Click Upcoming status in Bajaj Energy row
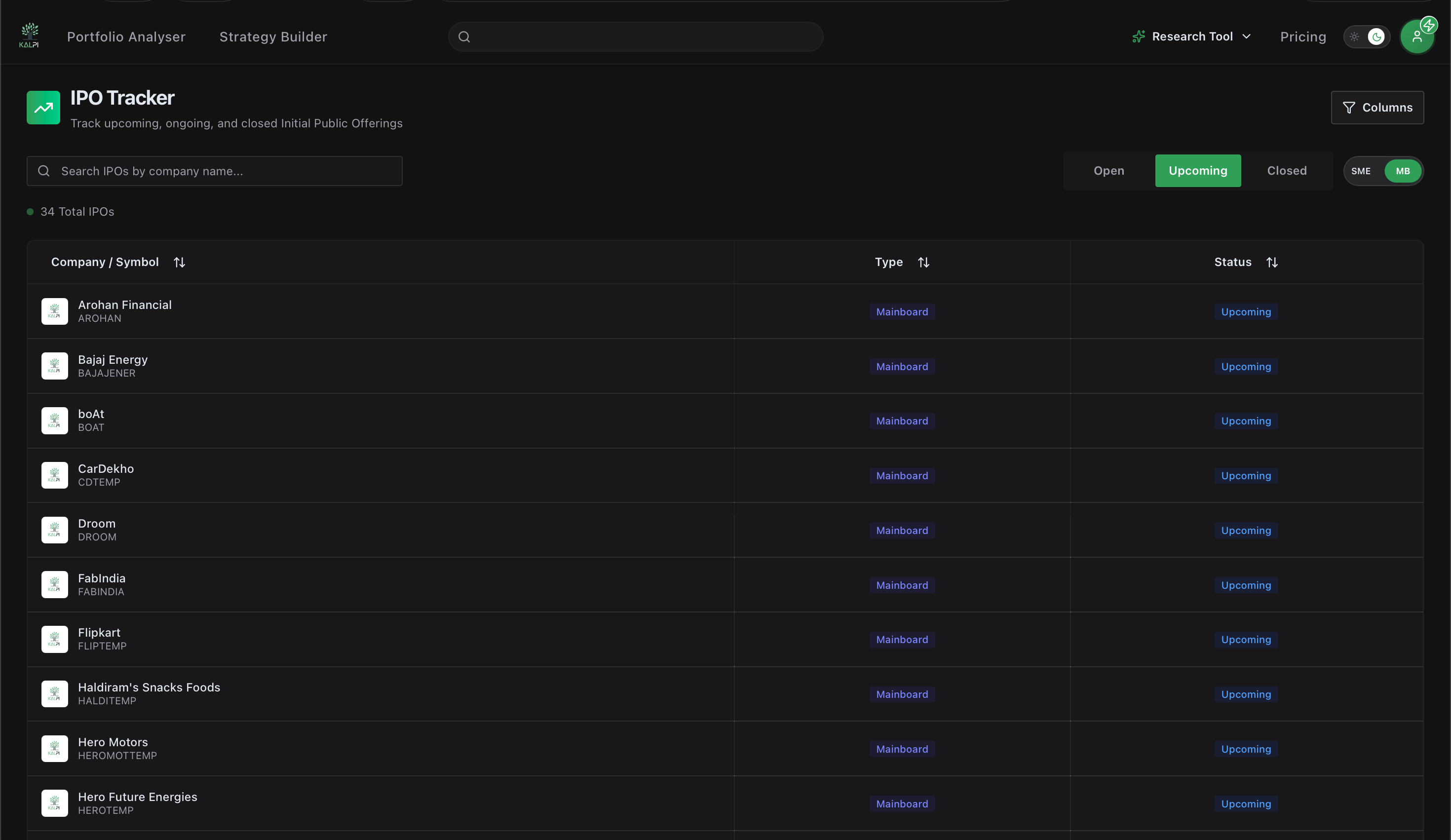1451x840 pixels. (x=1246, y=367)
